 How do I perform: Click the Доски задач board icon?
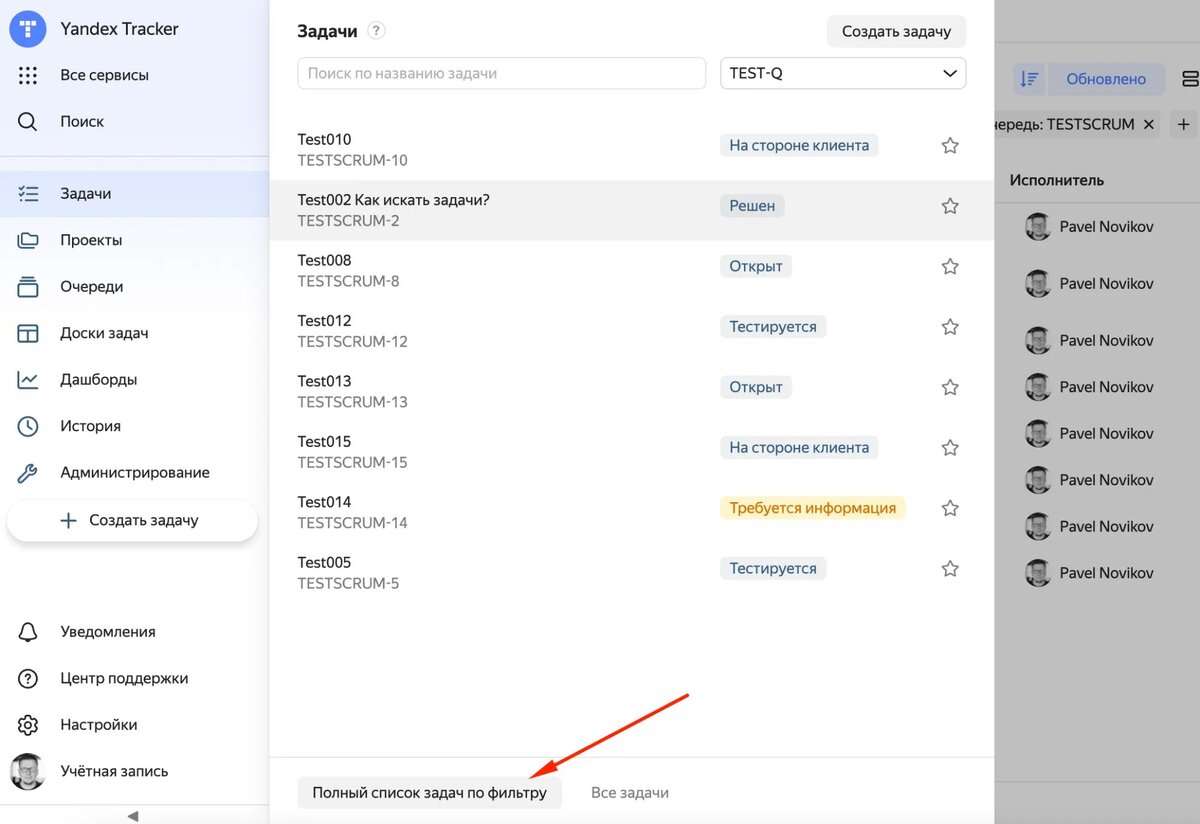[x=28, y=333]
